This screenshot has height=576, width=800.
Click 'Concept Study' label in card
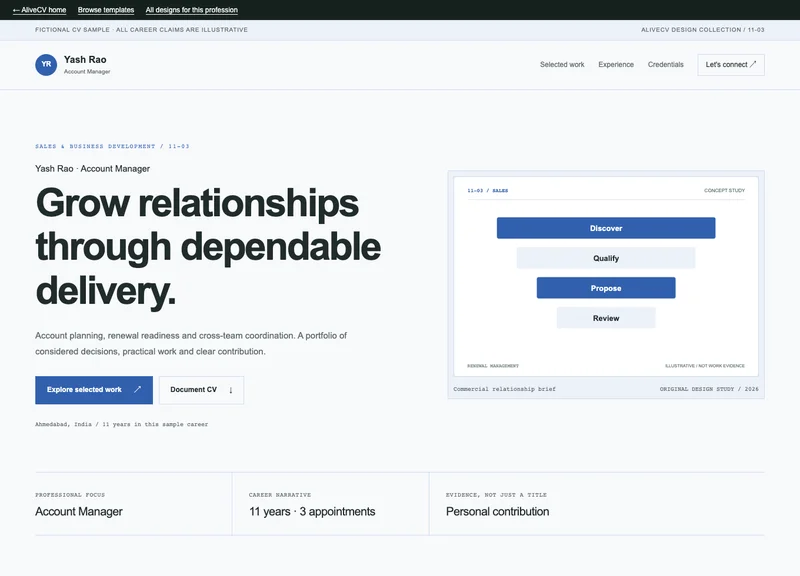724,190
